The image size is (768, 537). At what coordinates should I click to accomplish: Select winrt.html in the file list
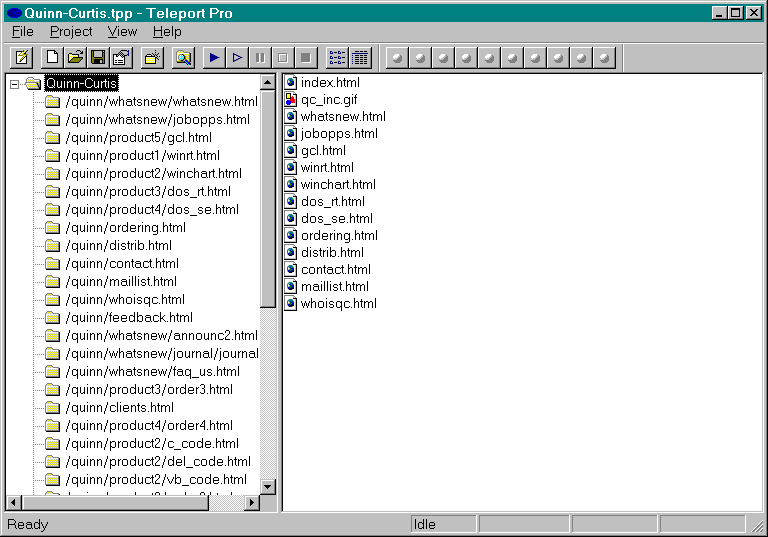point(327,168)
